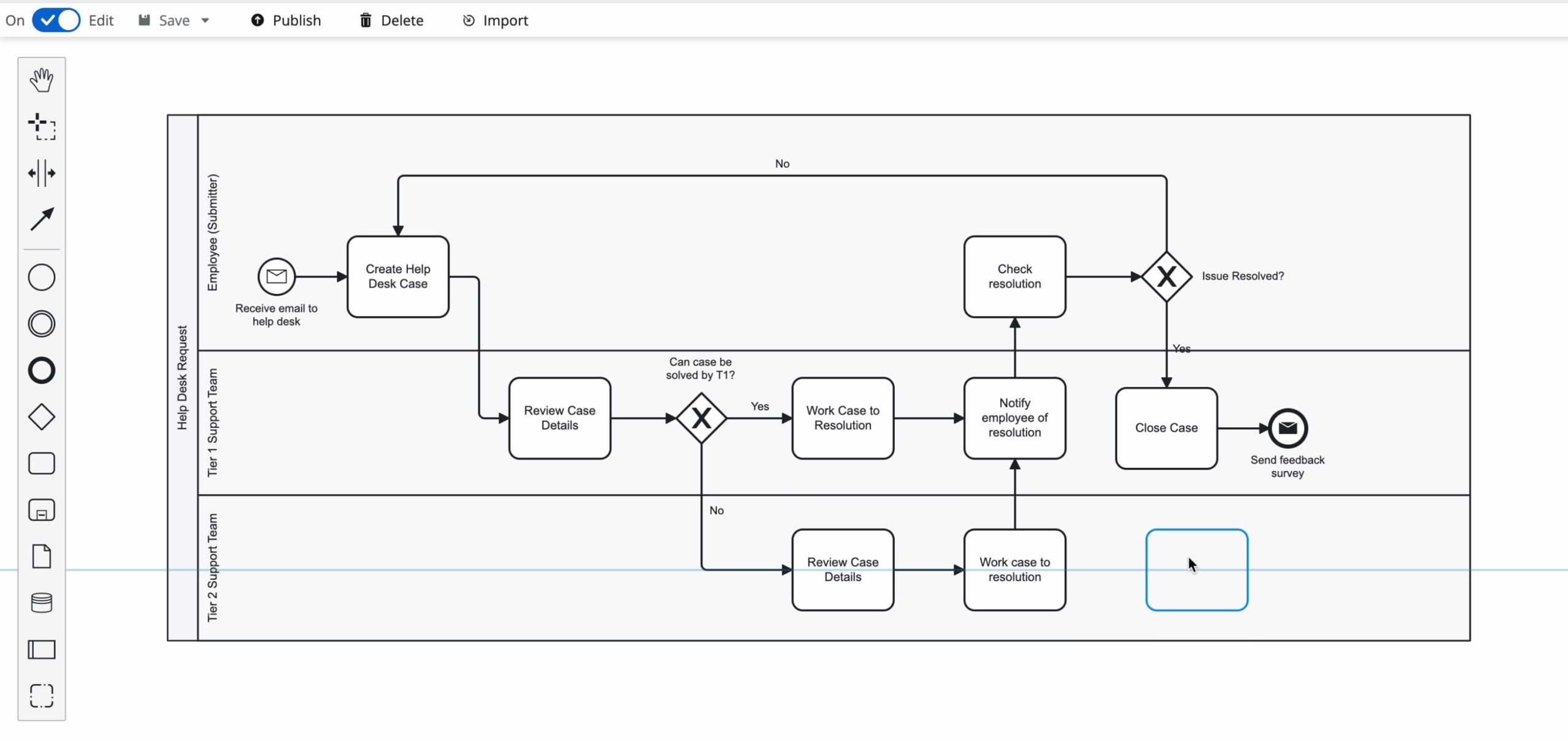The image size is (1568, 741).
Task: Activate the lasso selection tool
Action: 42,127
